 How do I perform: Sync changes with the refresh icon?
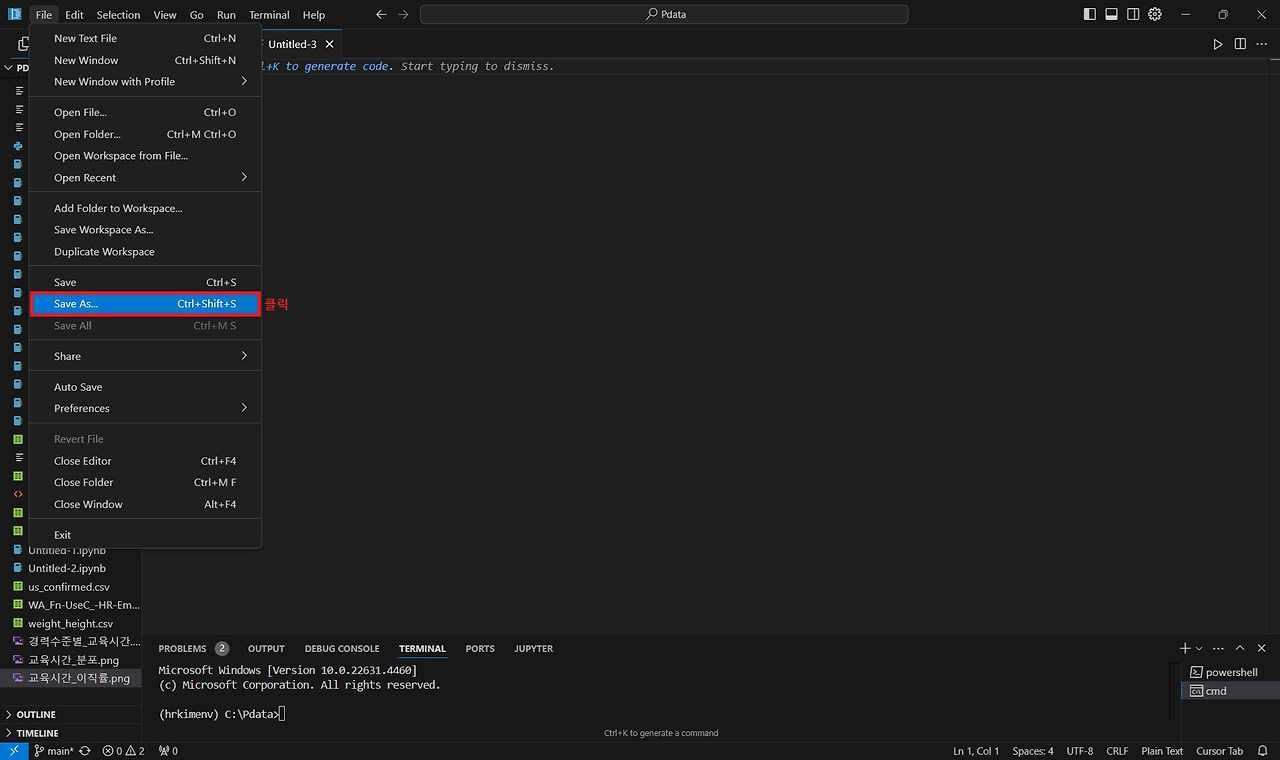point(84,750)
